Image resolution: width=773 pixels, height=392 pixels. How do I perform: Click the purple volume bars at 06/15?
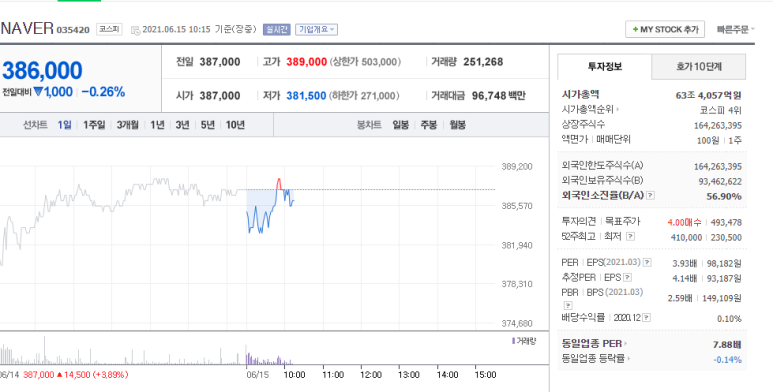tap(269, 359)
